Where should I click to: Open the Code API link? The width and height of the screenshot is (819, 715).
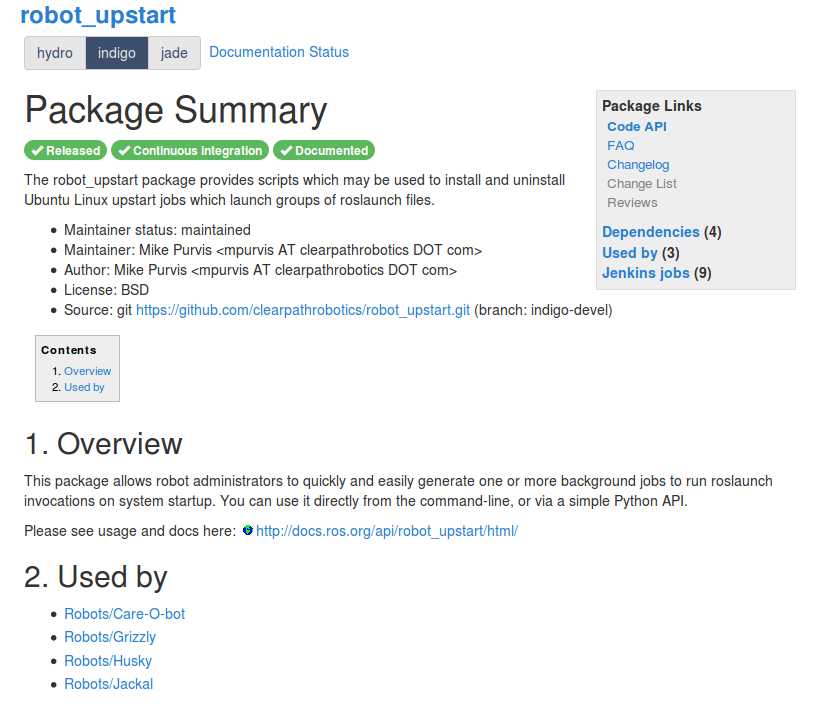637,127
